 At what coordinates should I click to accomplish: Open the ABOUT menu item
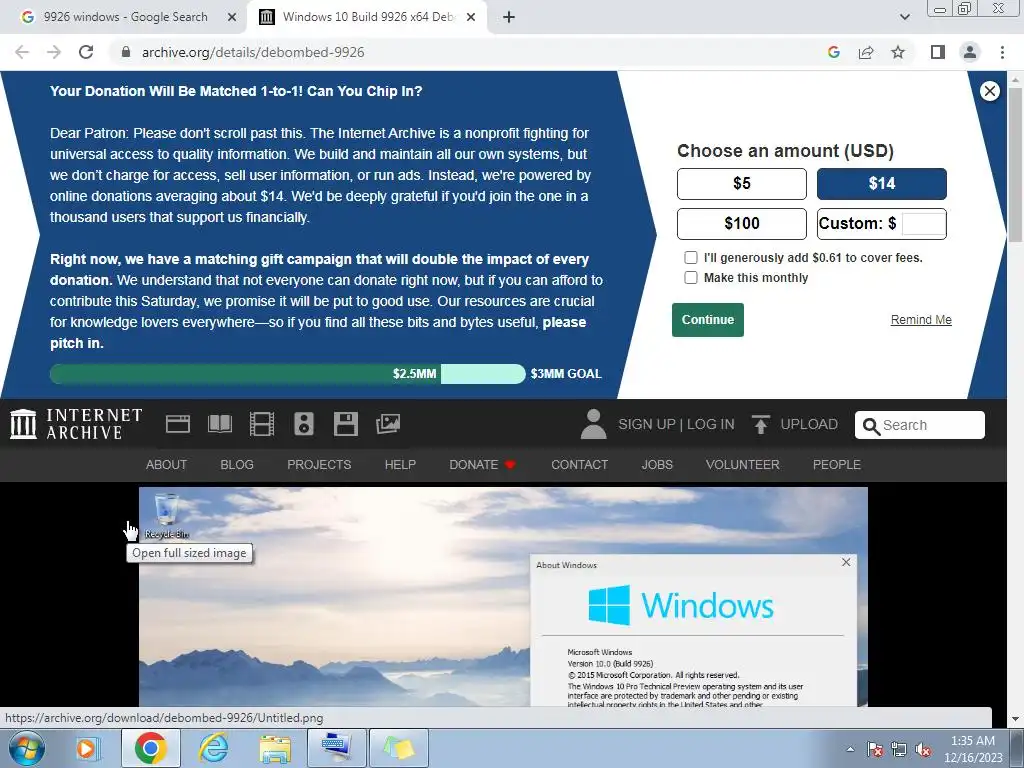click(166, 464)
